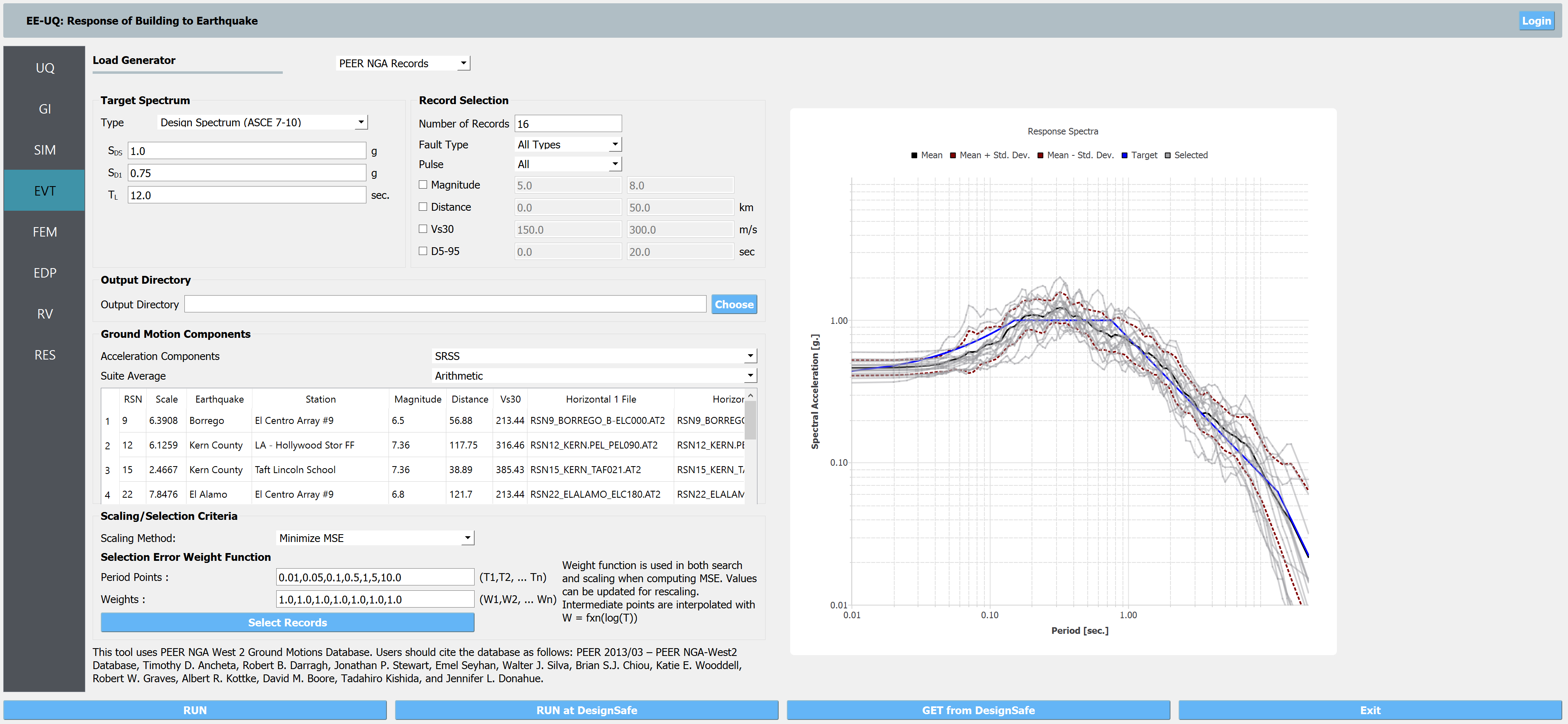Screen dimensions: 1568x724
Task: Click the SD1 value input field
Action: pyautogui.click(x=247, y=173)
